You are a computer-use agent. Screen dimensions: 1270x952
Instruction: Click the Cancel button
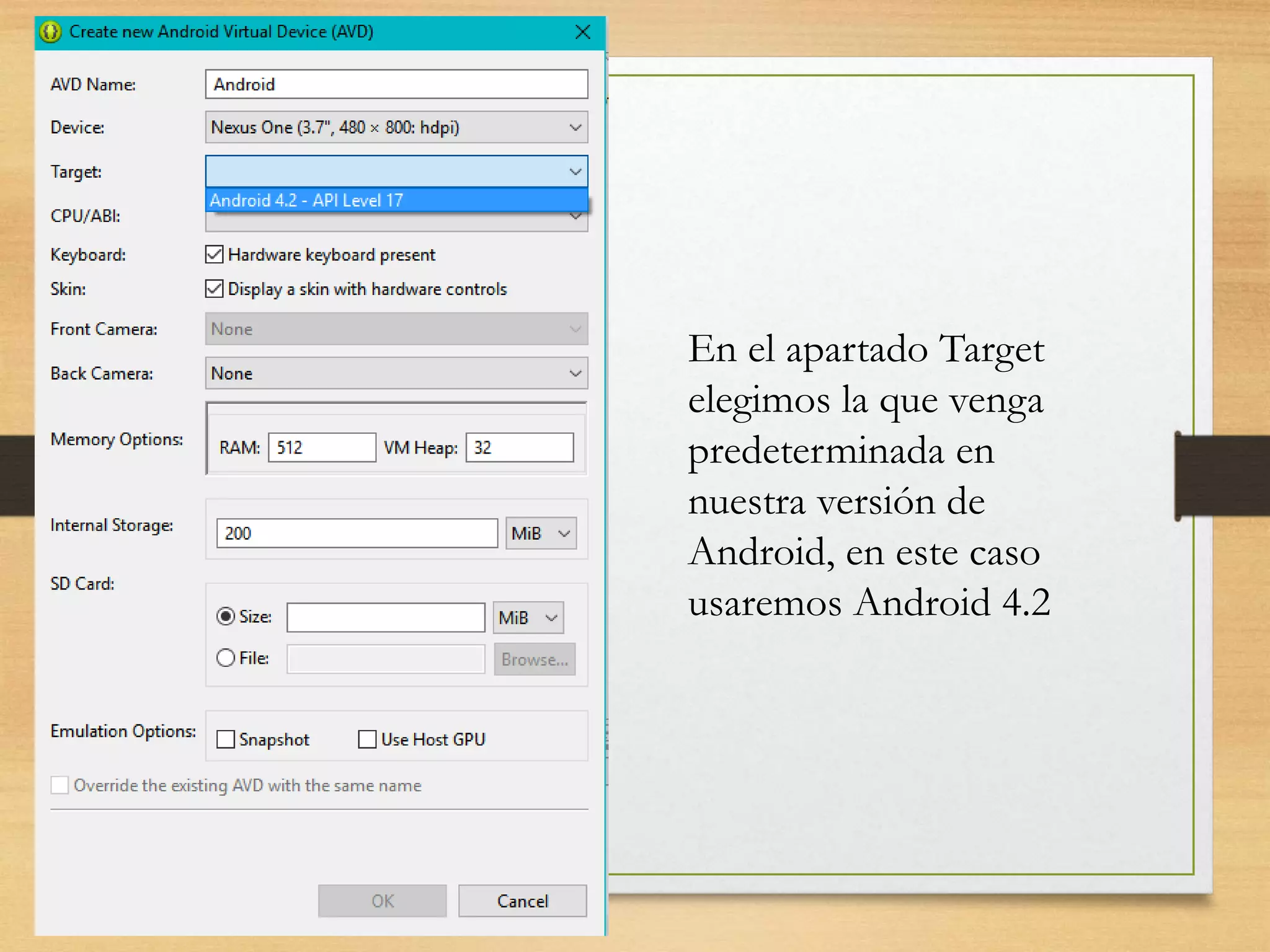coord(523,901)
